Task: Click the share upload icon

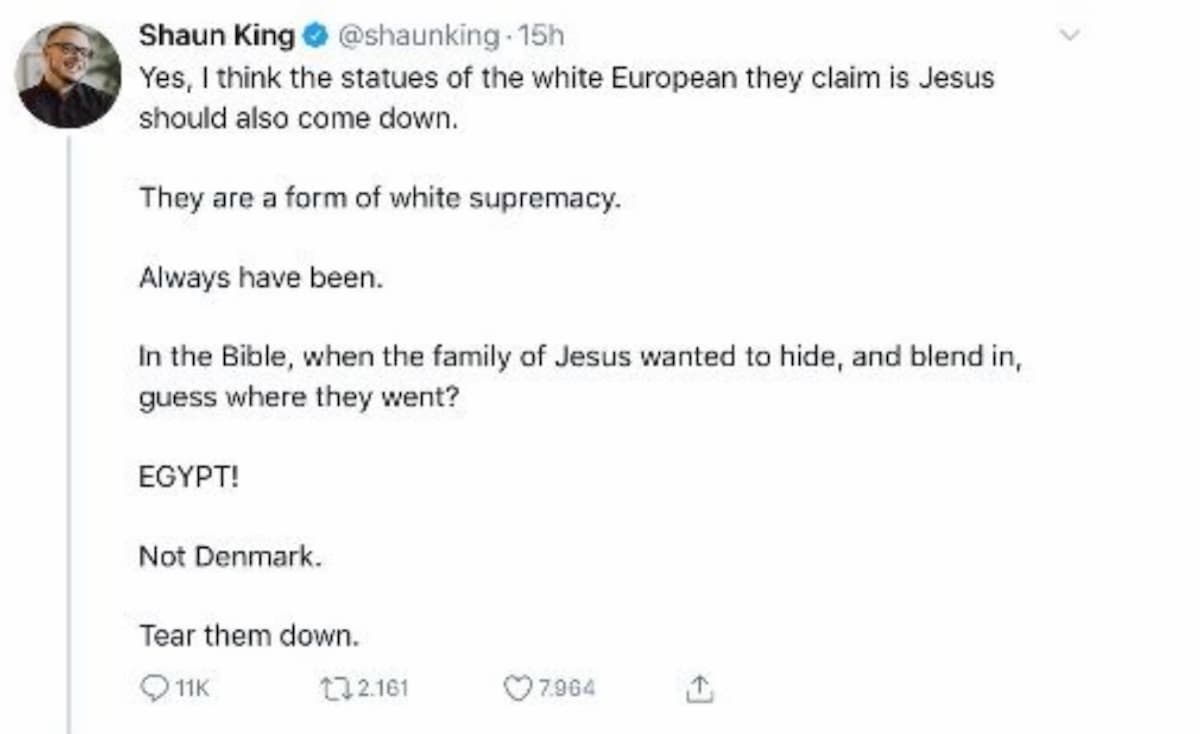Action: (x=700, y=687)
